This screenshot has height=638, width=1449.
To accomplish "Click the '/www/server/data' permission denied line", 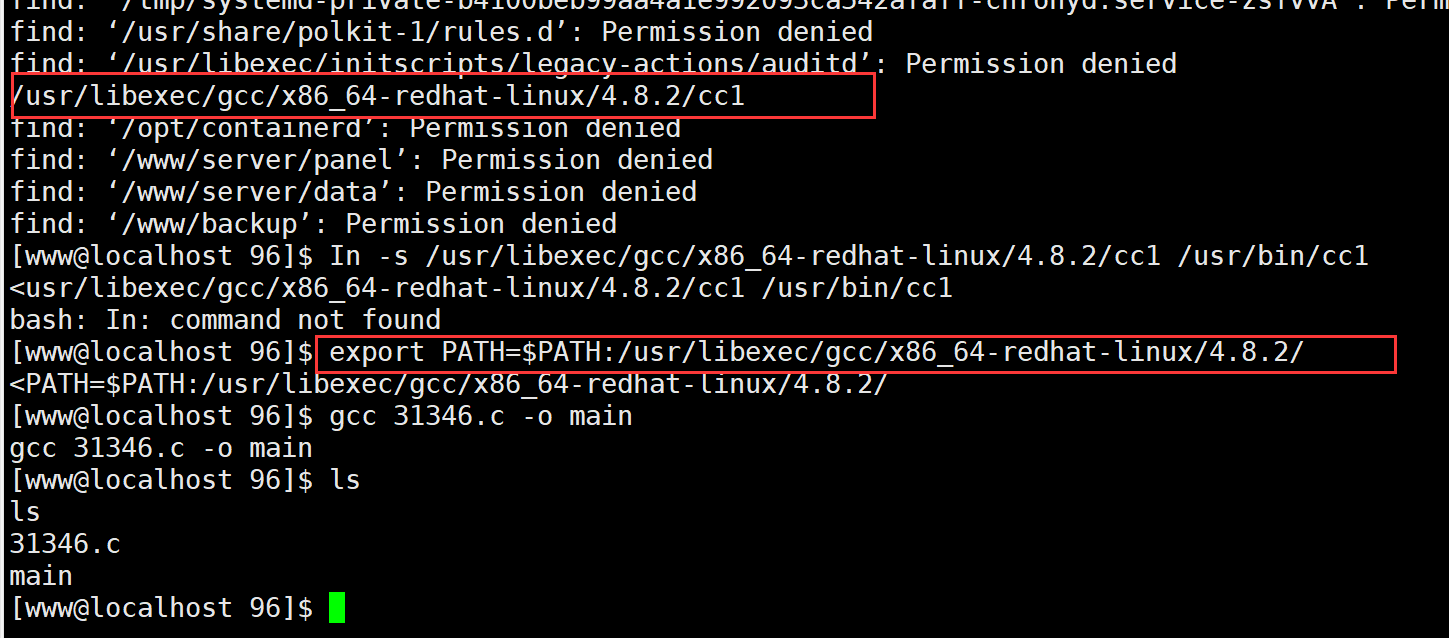I will [353, 191].
